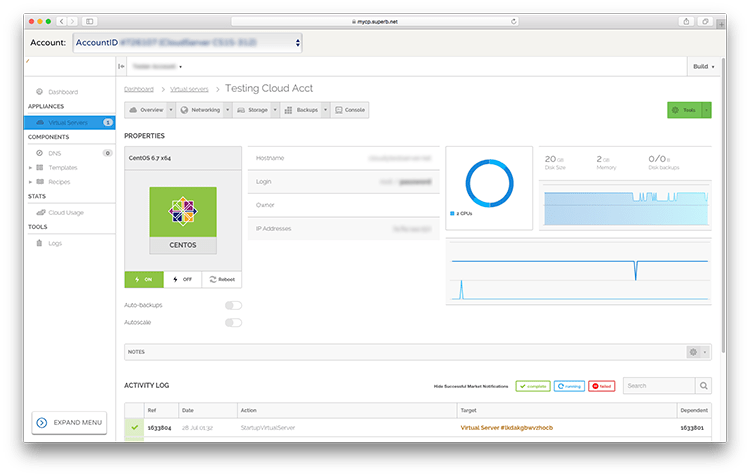
Task: Open the Backups tab dropdown arrow
Action: [325, 110]
